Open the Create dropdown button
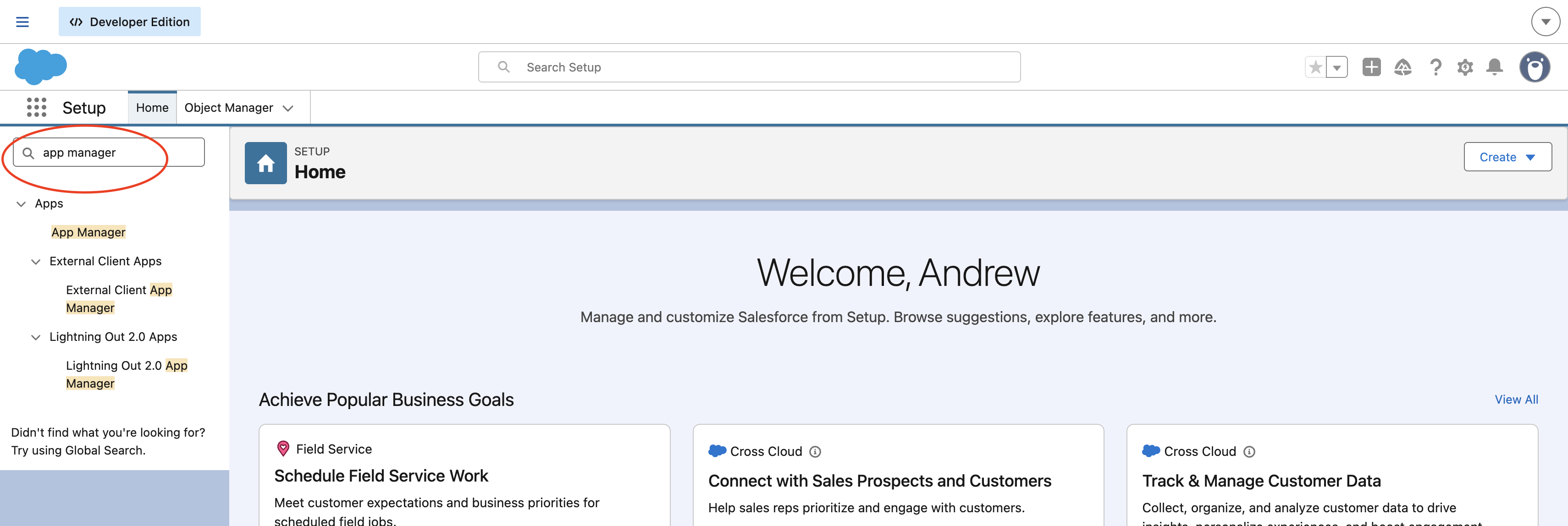 tap(1507, 157)
